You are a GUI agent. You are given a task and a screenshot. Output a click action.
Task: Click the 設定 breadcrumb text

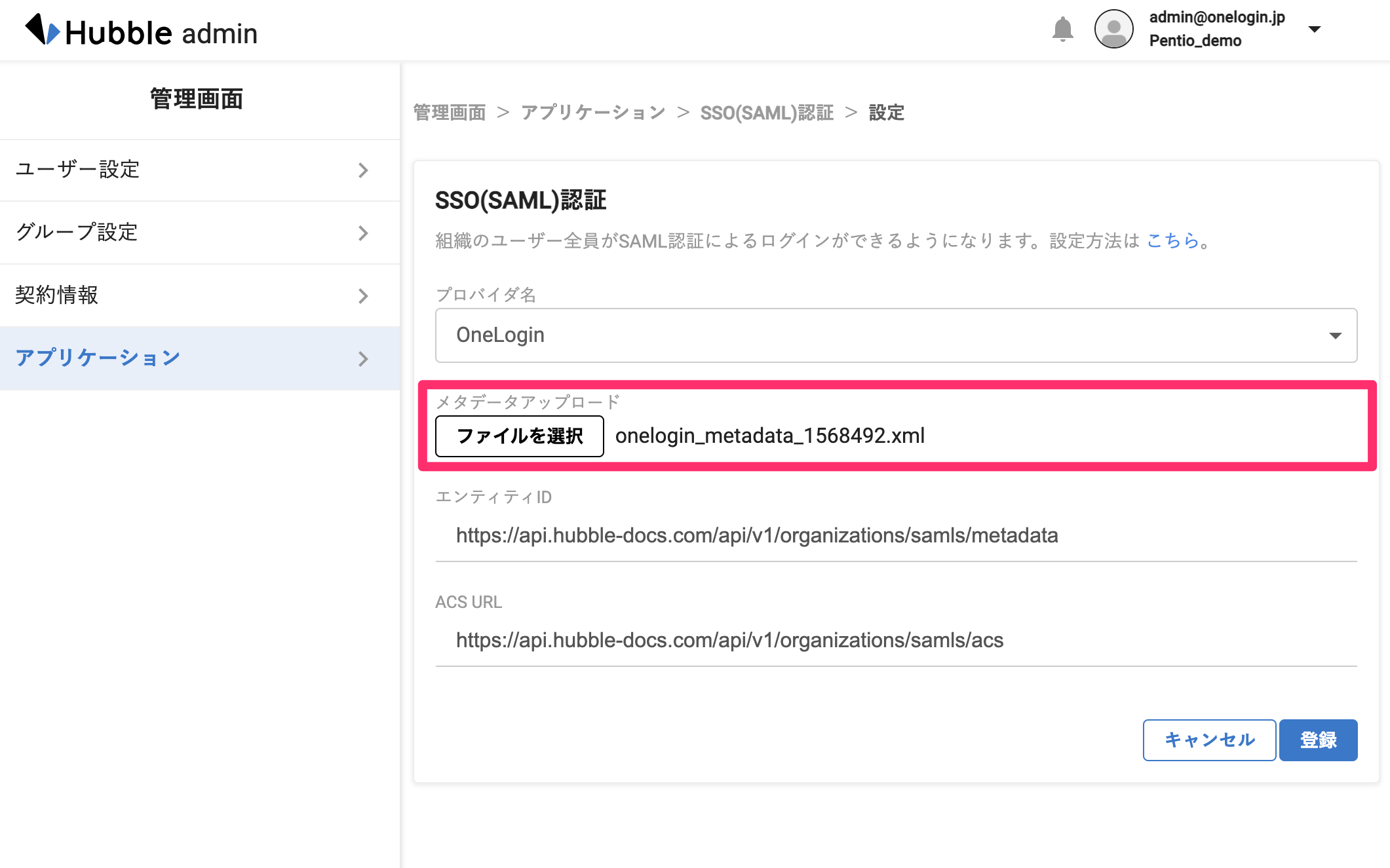pos(887,113)
